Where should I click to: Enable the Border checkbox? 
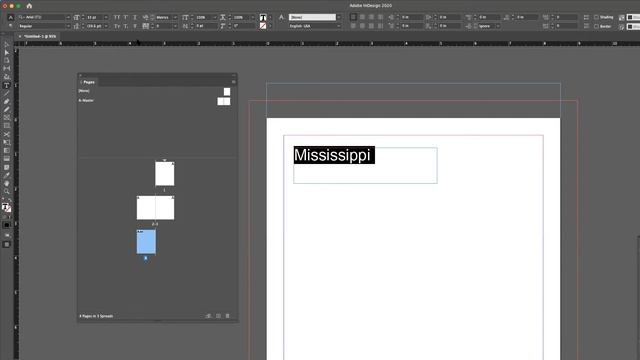click(x=596, y=26)
